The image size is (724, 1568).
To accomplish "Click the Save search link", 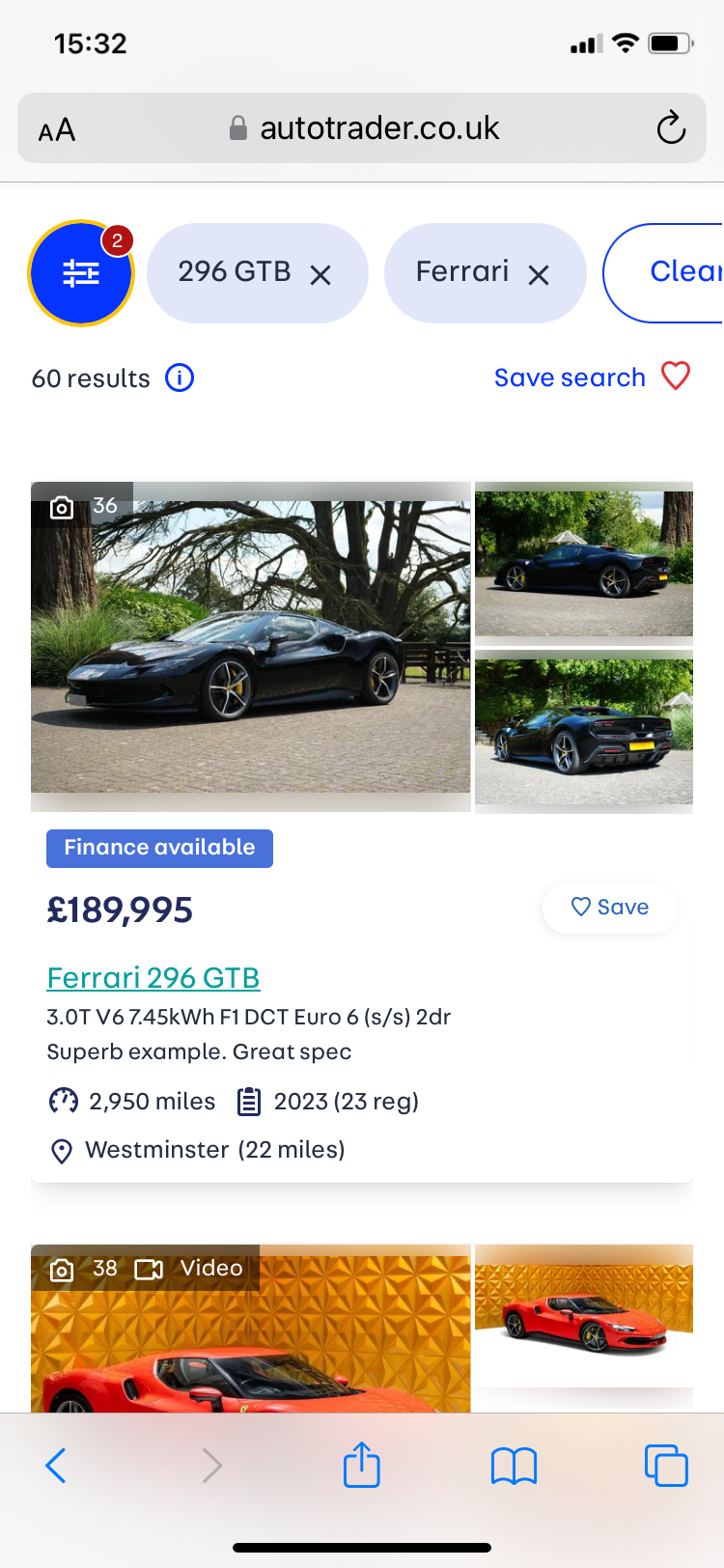I will pyautogui.click(x=570, y=378).
